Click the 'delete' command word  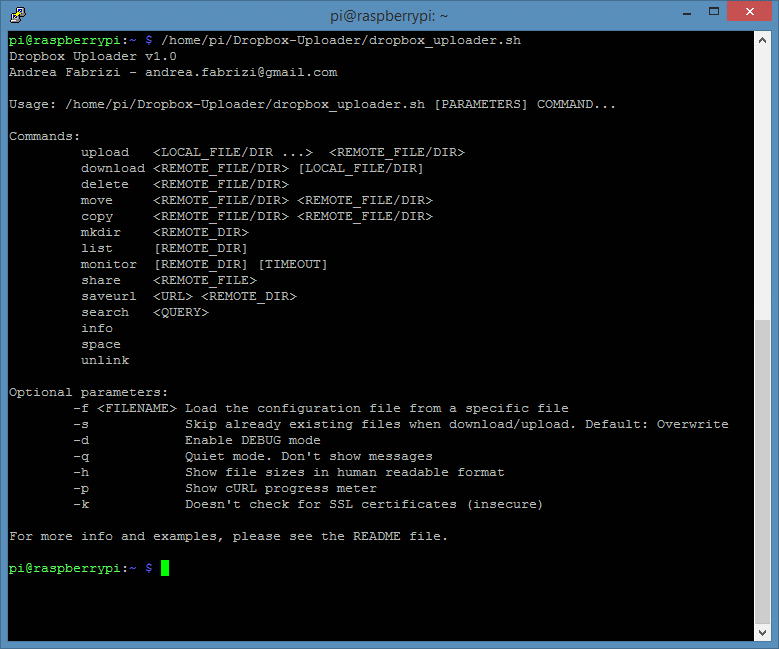click(x=105, y=184)
